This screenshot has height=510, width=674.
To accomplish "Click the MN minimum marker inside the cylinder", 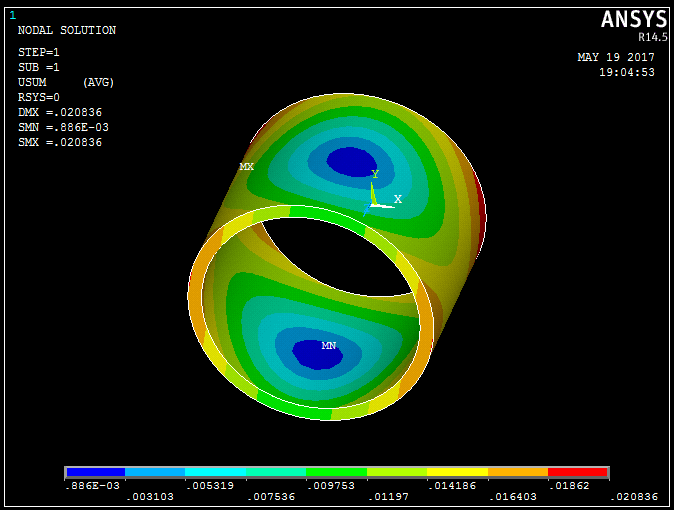I will click(329, 345).
